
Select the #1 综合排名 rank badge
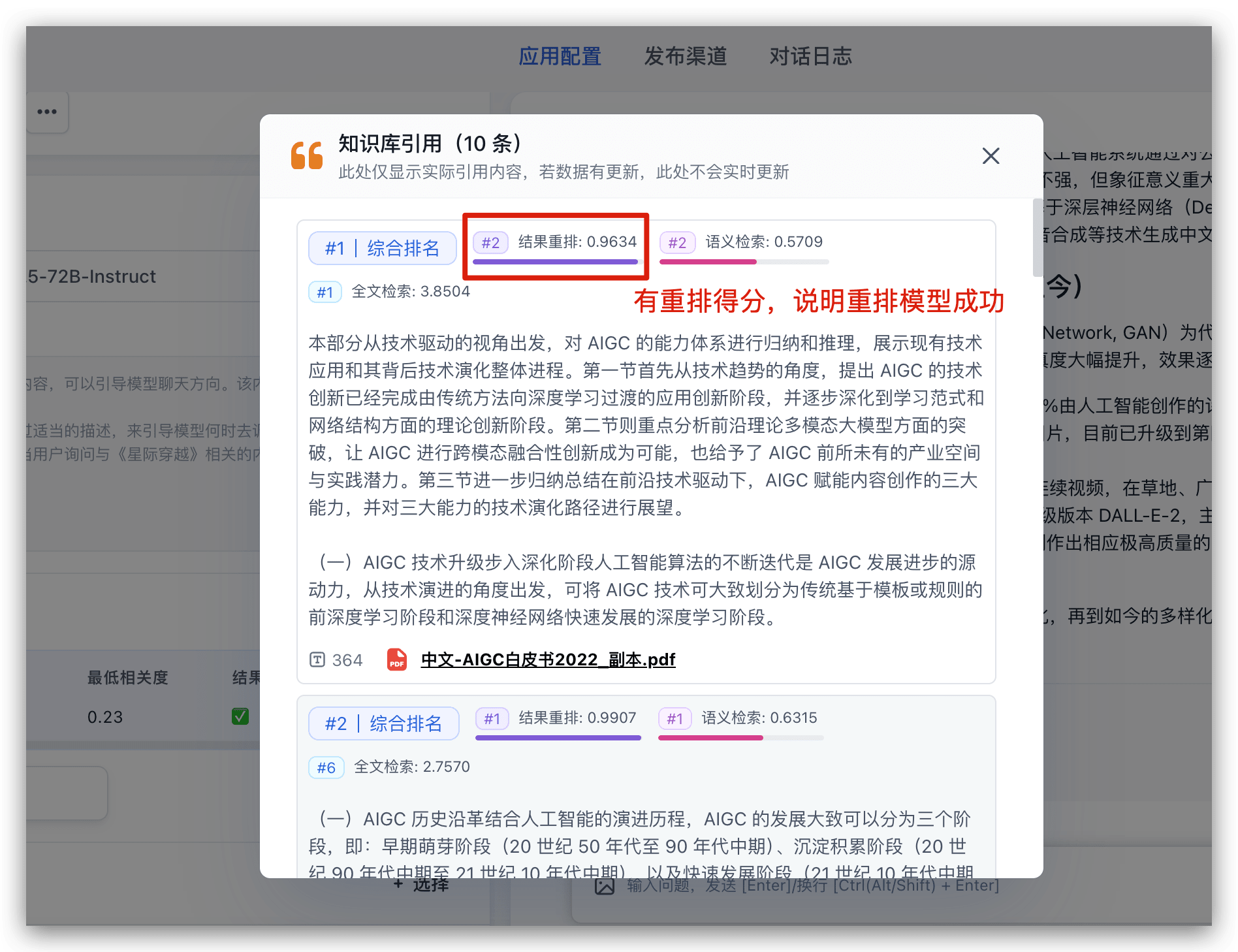click(x=382, y=248)
